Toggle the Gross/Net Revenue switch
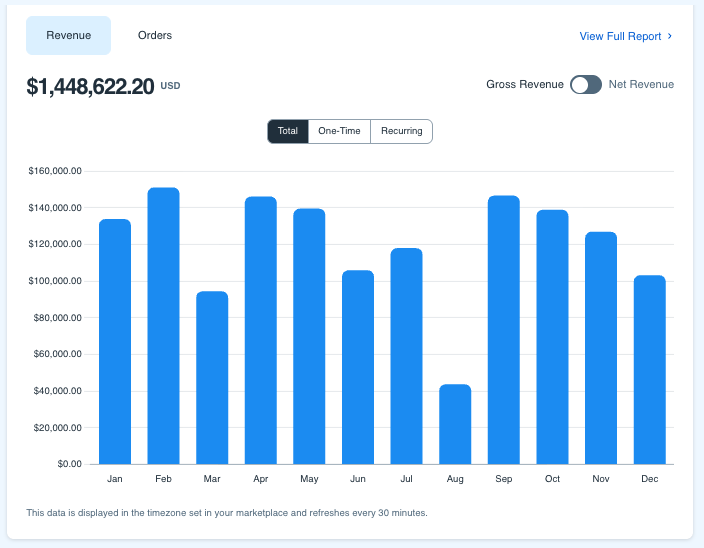This screenshot has height=548, width=704. [586, 84]
